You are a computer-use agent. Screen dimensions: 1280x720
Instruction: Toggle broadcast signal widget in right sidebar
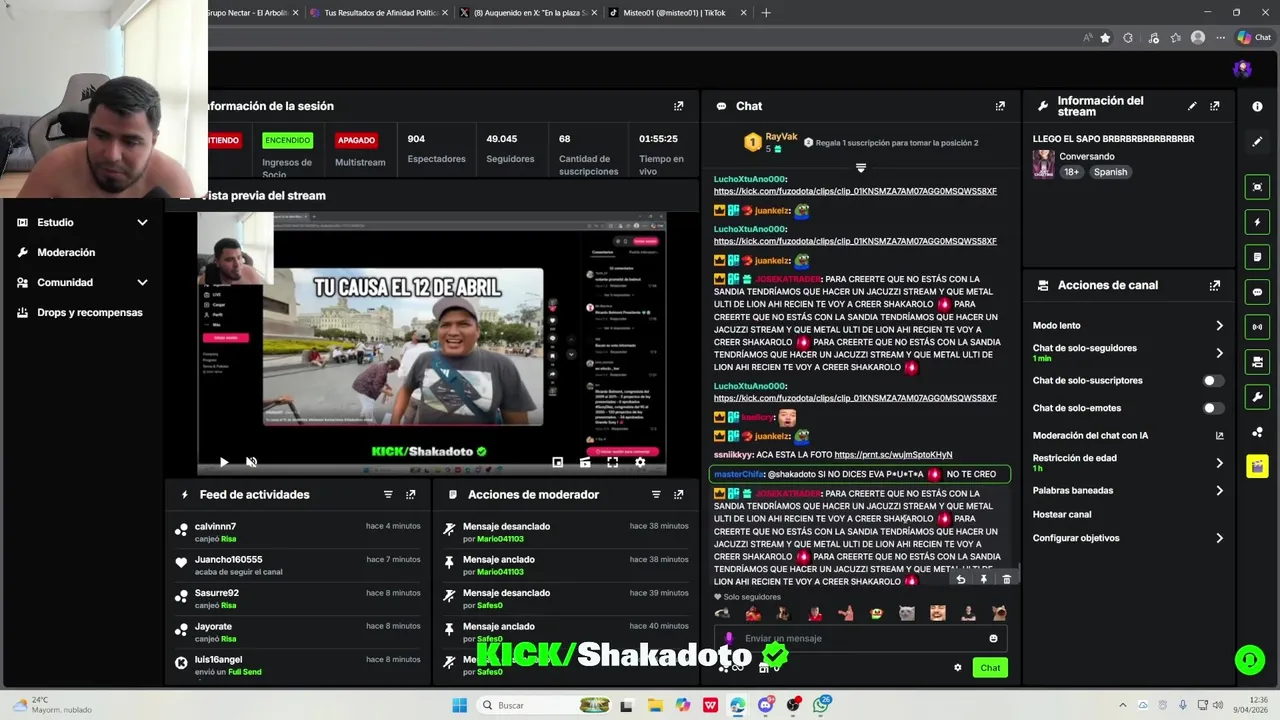pyautogui.click(x=1257, y=327)
